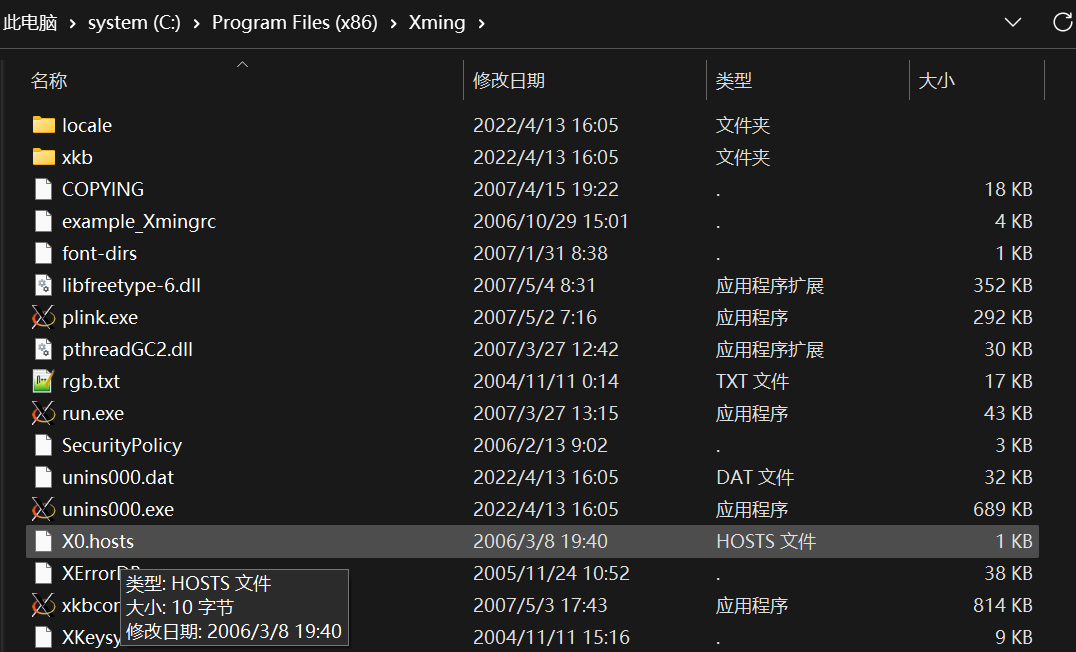The image size is (1076, 652).
Task: Click the libfreetype-6.dll file name
Action: pos(132,286)
